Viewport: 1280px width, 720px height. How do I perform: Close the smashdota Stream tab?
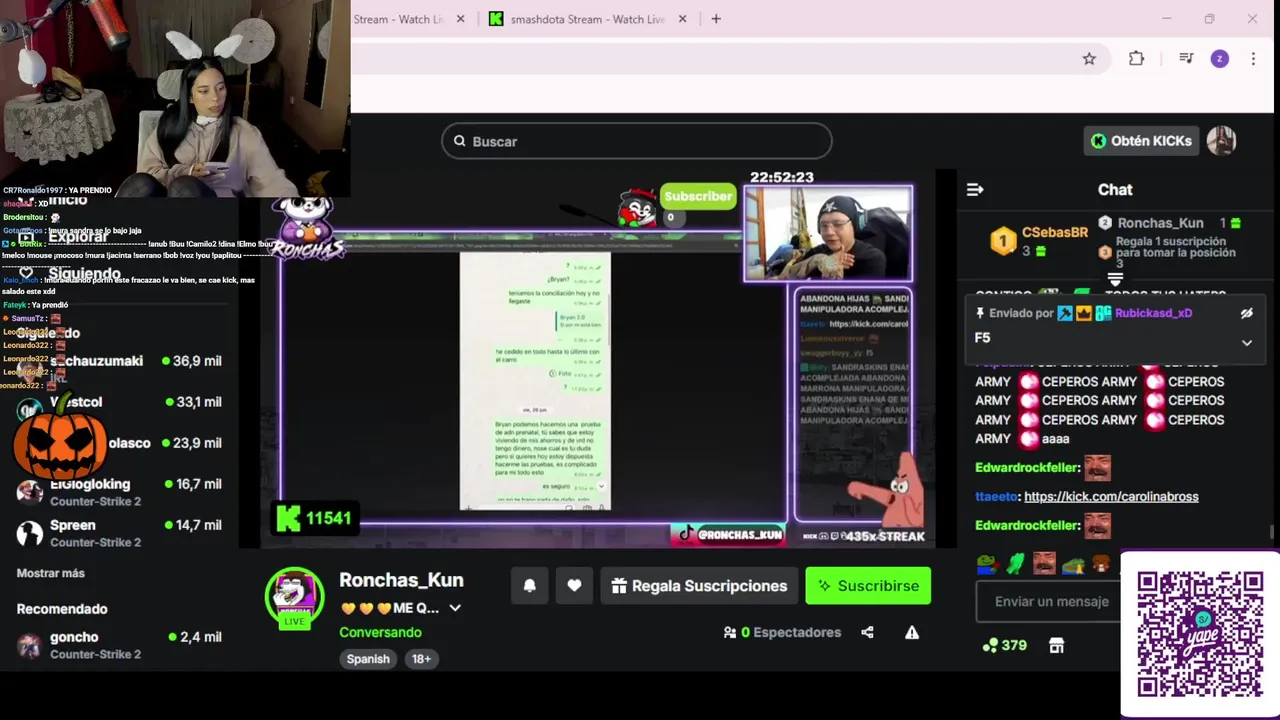pos(682,19)
